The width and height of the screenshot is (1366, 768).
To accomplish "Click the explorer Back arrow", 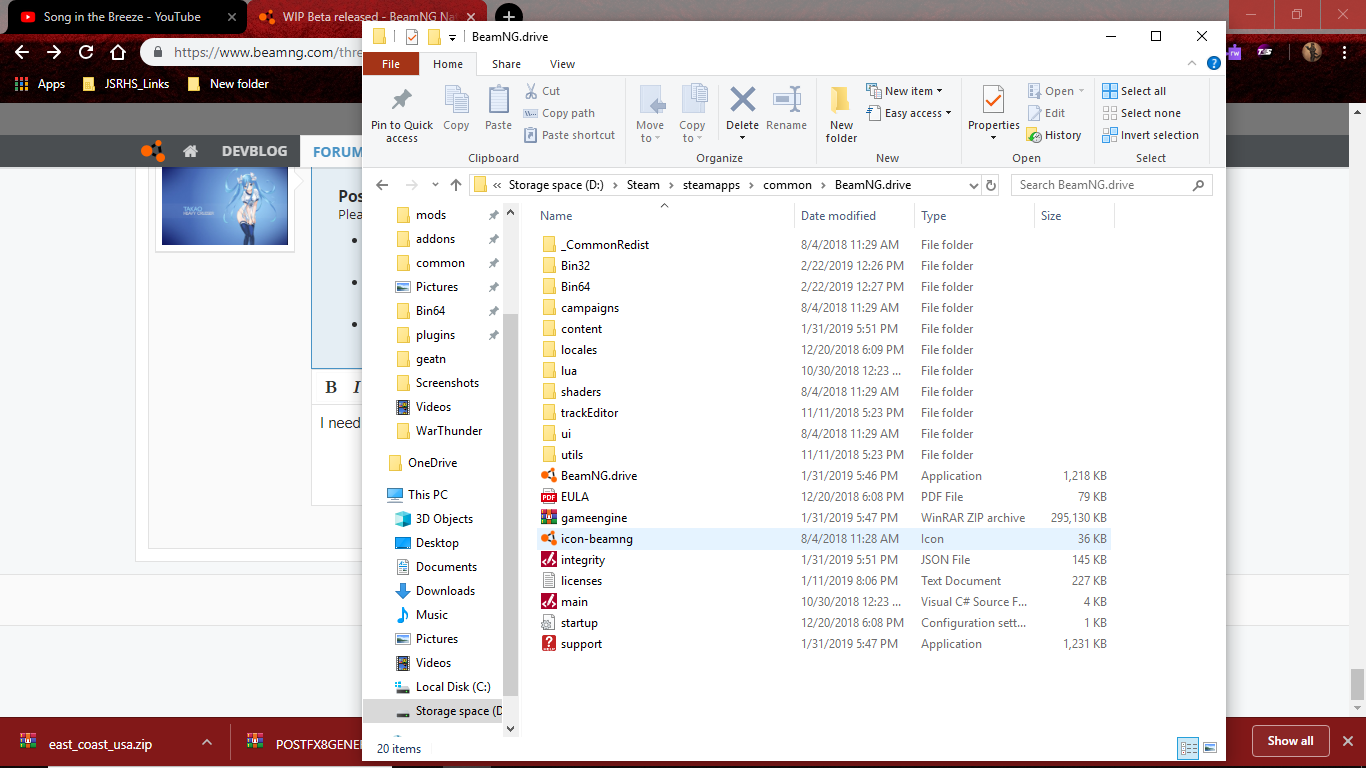I will [x=382, y=185].
